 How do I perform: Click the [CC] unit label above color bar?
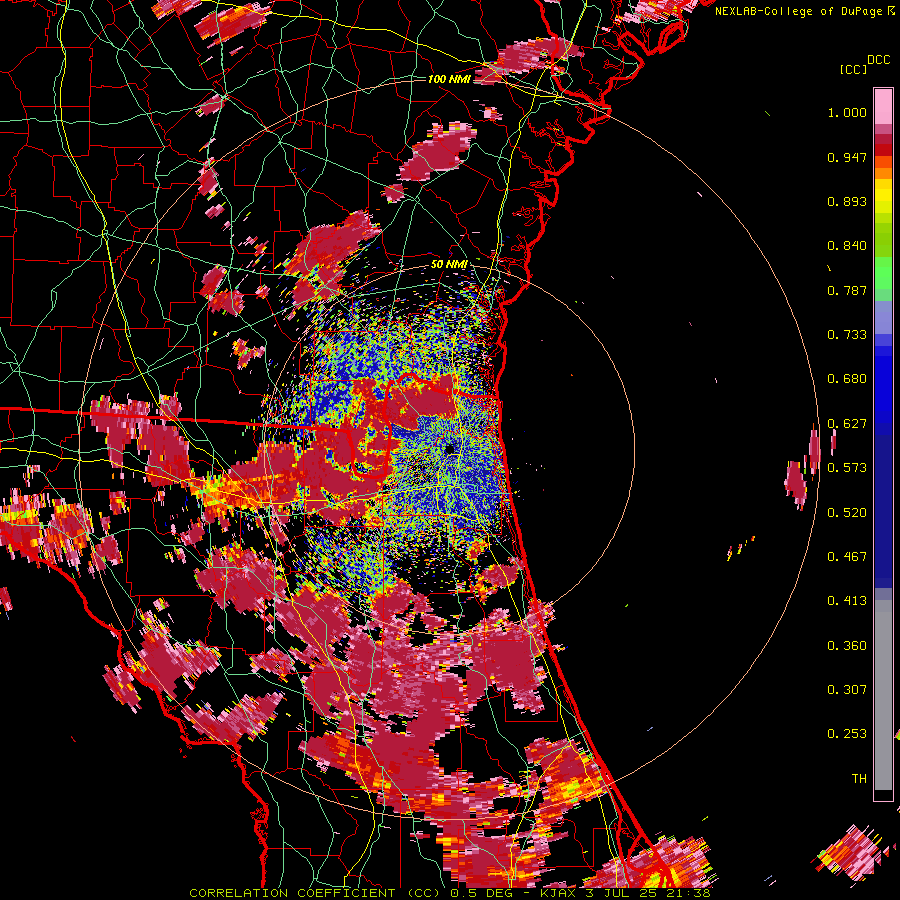854,70
